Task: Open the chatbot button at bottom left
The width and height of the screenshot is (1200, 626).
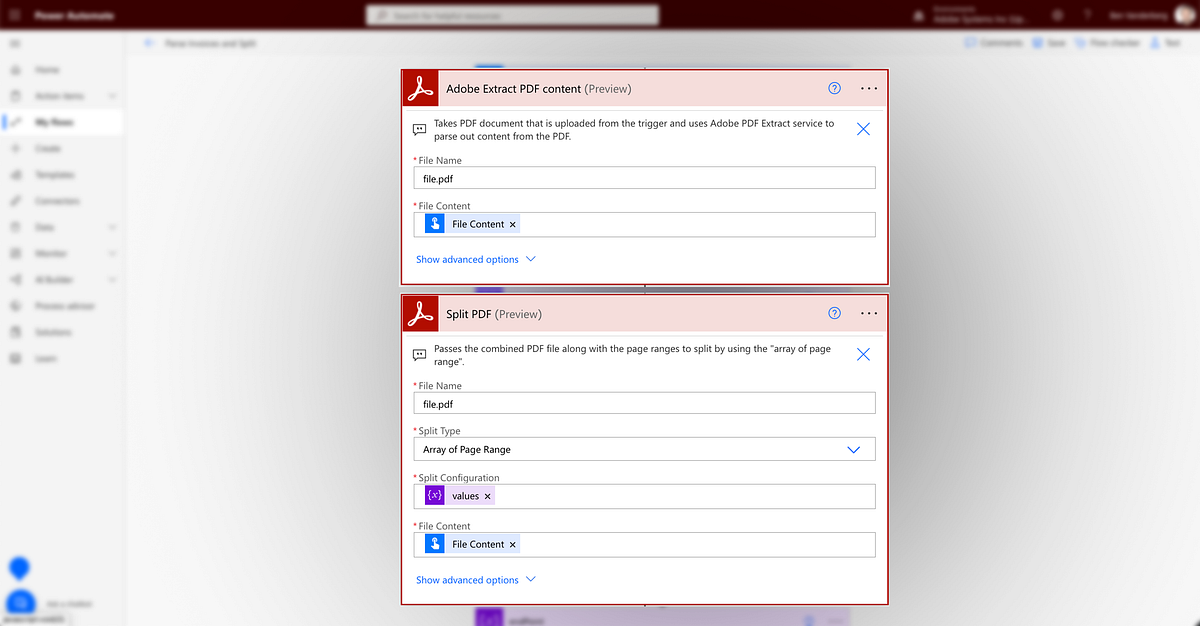Action: (x=19, y=603)
